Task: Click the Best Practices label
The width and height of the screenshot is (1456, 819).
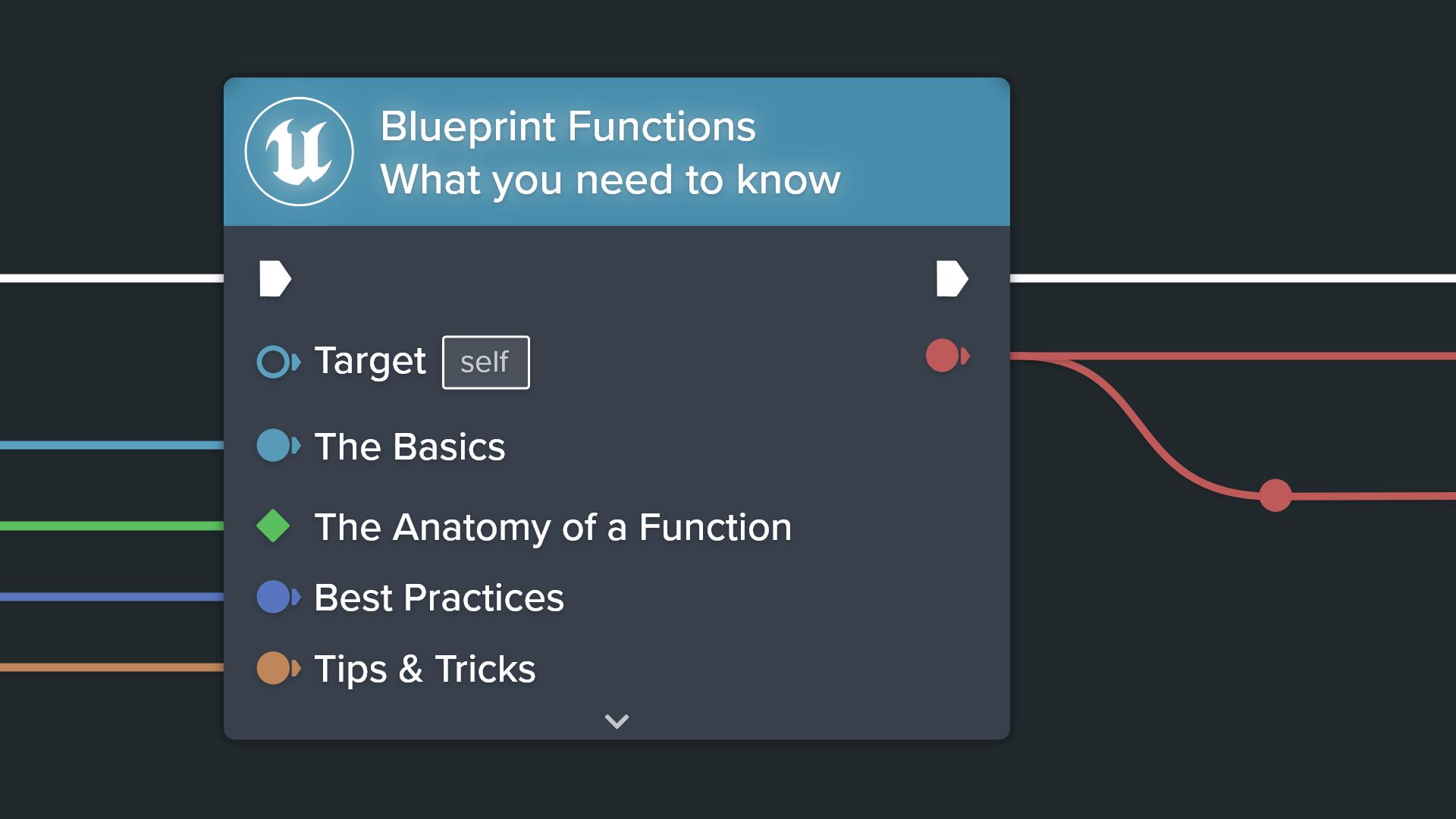Action: coord(439,598)
